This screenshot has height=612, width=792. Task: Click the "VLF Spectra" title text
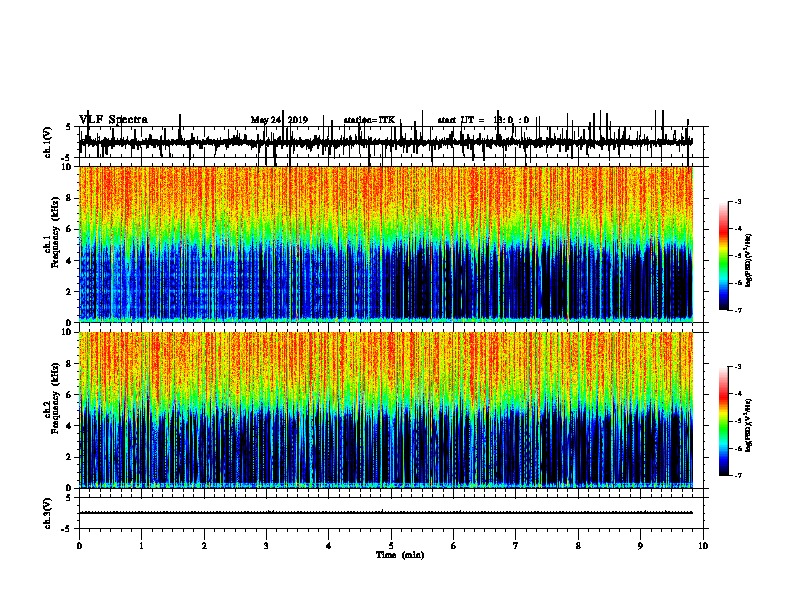113,120
